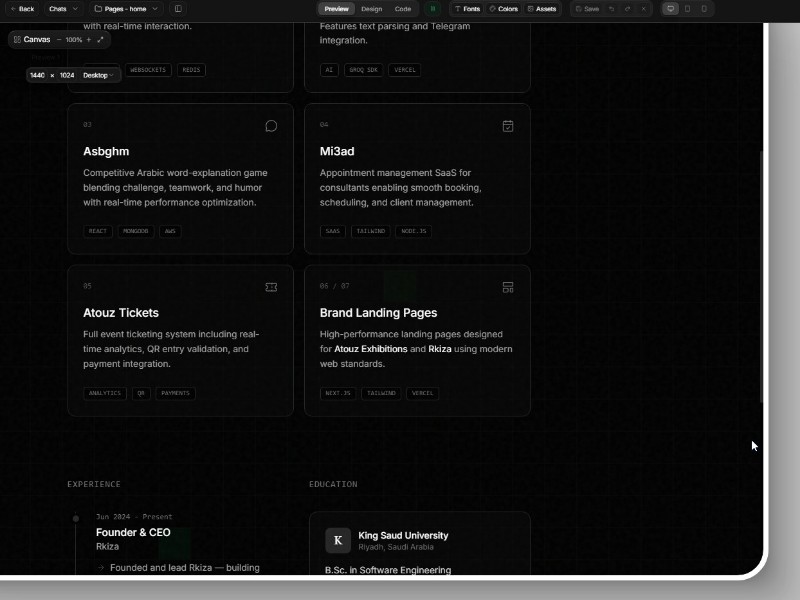The width and height of the screenshot is (800, 600).
Task: Open the Fonts panel
Action: (x=467, y=9)
